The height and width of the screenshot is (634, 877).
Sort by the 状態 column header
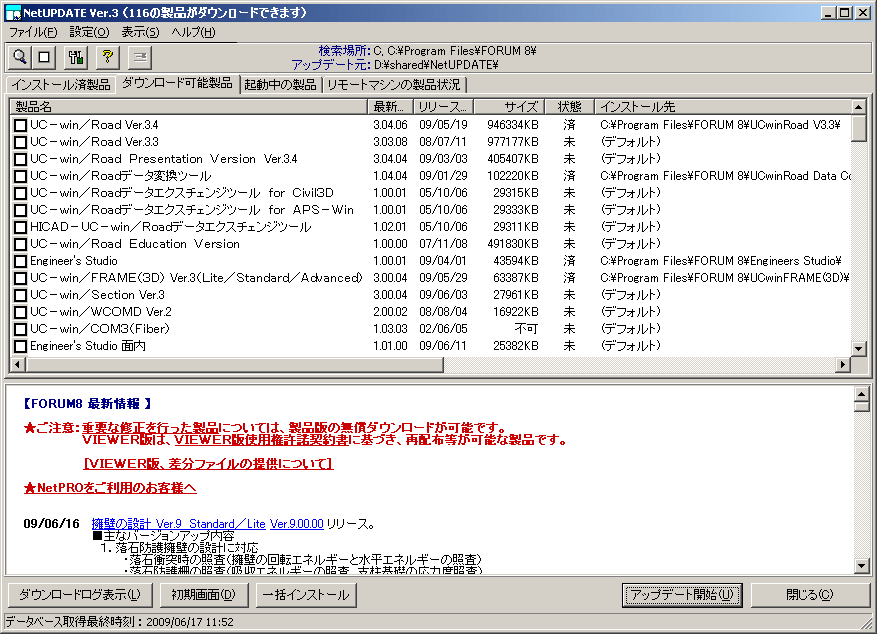(569, 107)
